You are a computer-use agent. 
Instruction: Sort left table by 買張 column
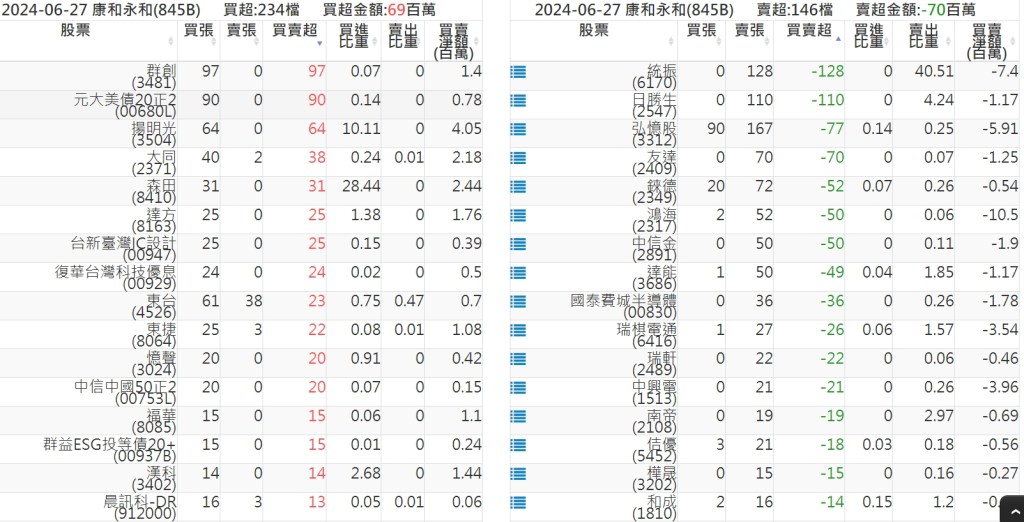(198, 31)
